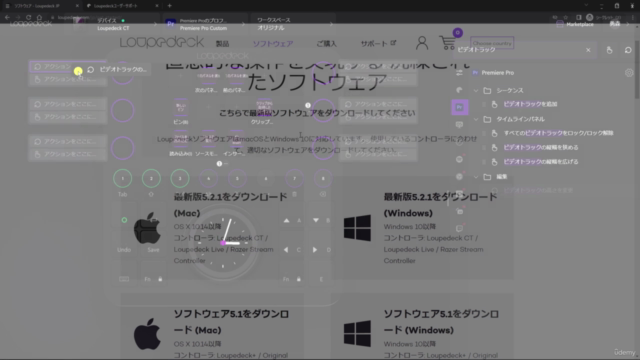Screen dimensions: 640x360
Task: Open the サポート external link menu
Action: 378,43
